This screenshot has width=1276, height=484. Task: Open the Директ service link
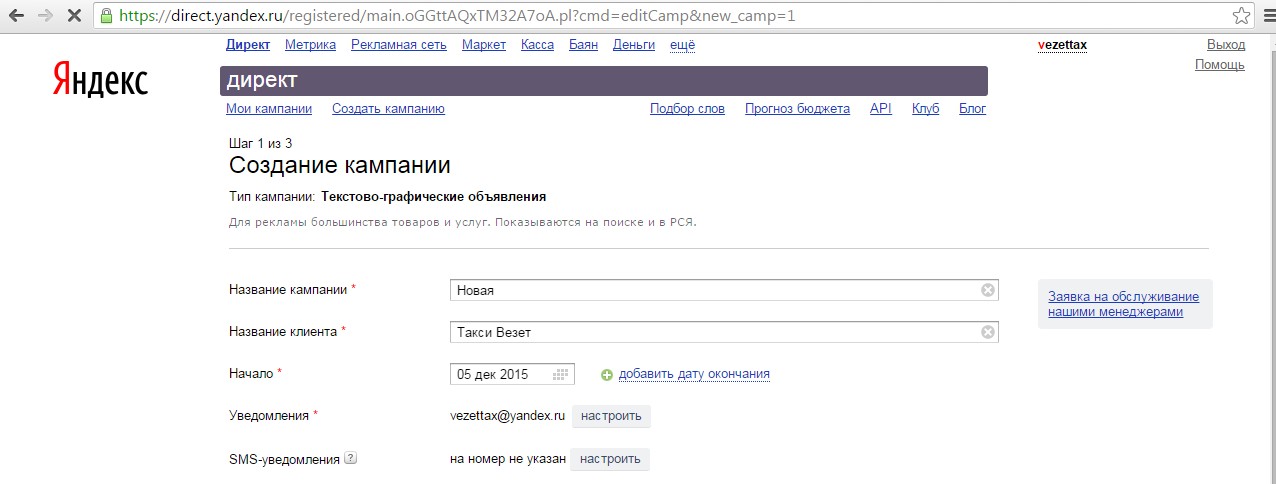248,45
